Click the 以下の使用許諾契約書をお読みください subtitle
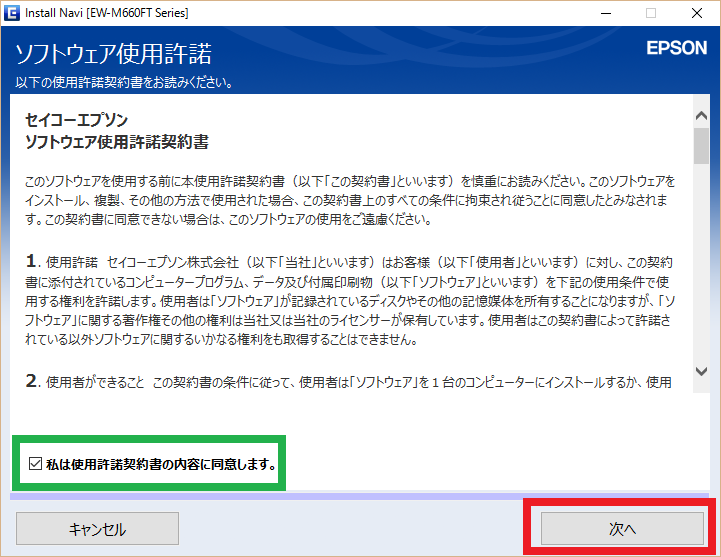Screen dimensions: 721x557 tap(125, 82)
